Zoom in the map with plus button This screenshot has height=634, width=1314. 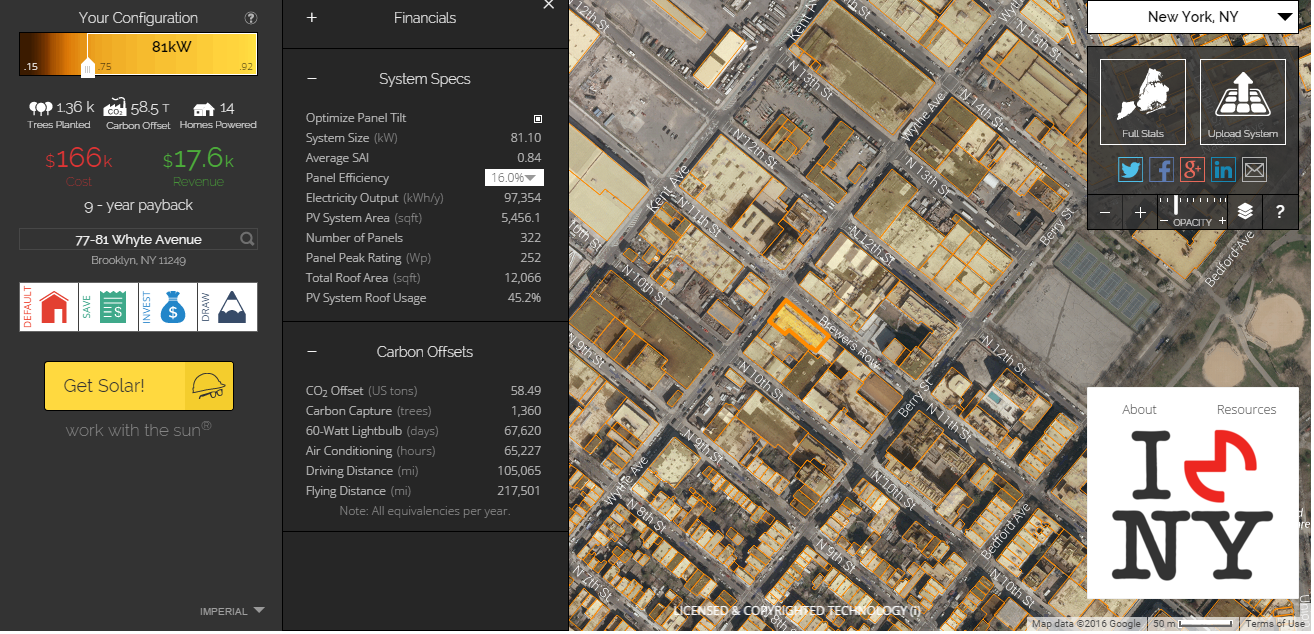(x=1140, y=212)
